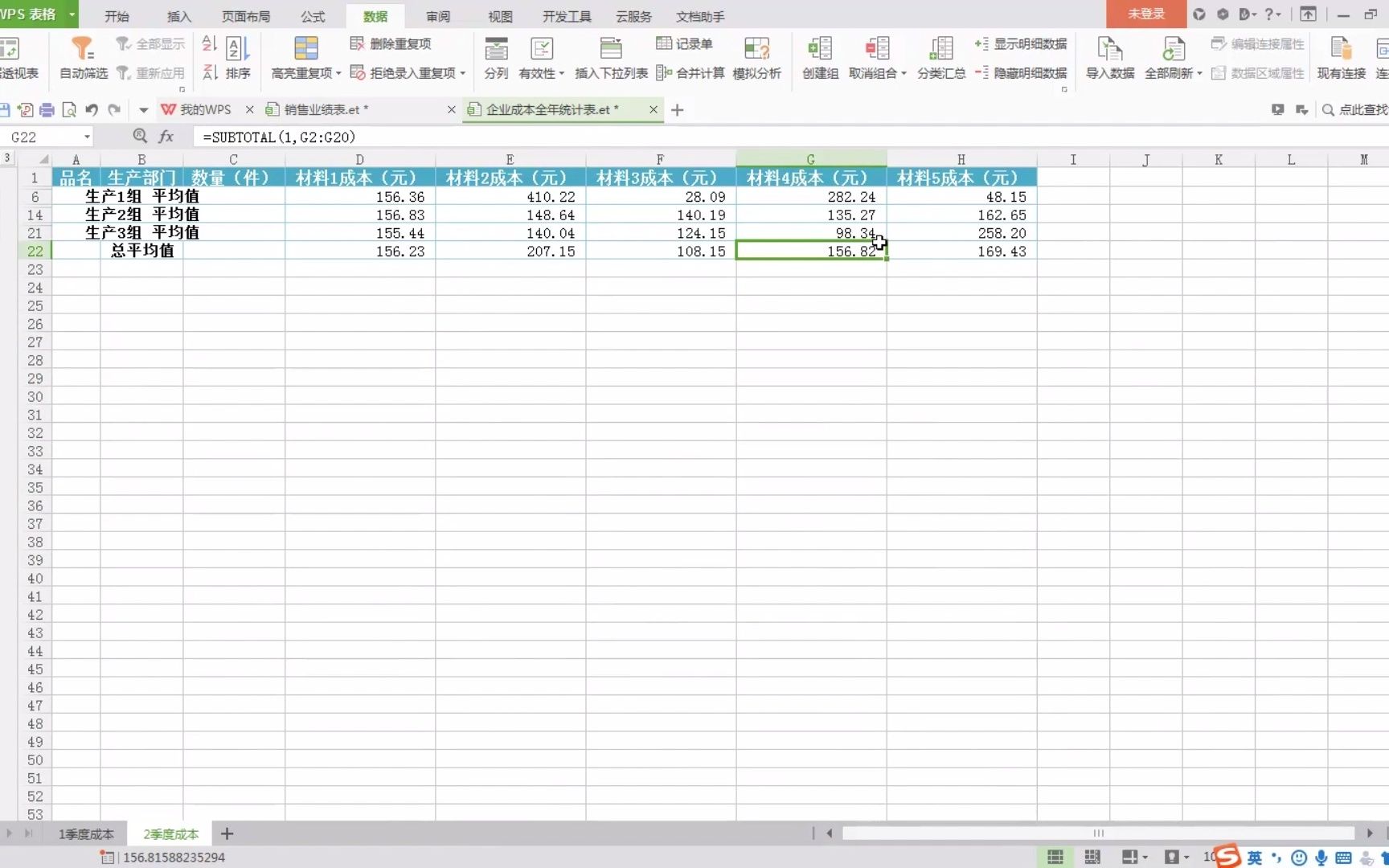Image resolution: width=1389 pixels, height=868 pixels.
Task: Open the help question mark dropdown
Action: click(1272, 14)
